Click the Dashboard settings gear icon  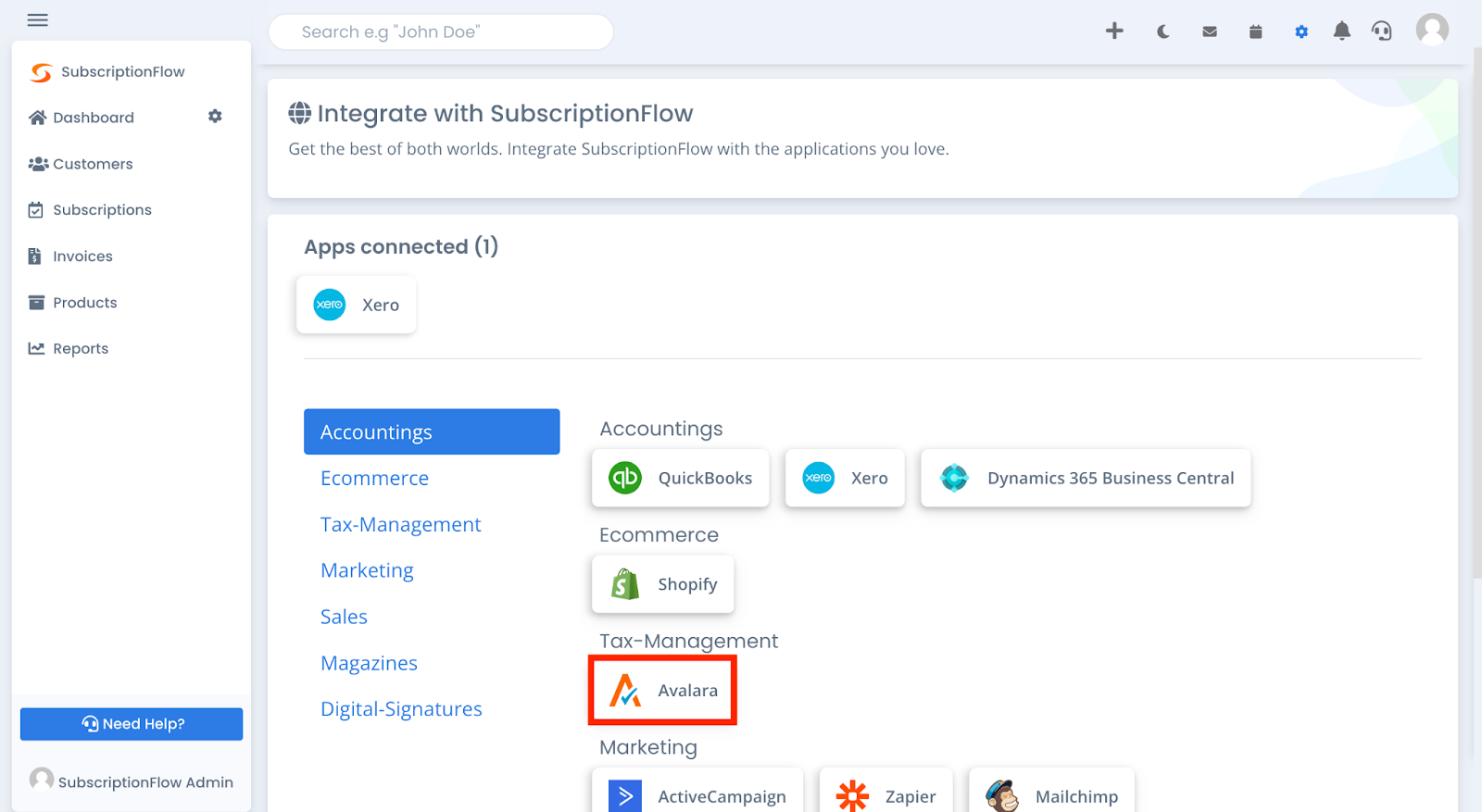215,117
